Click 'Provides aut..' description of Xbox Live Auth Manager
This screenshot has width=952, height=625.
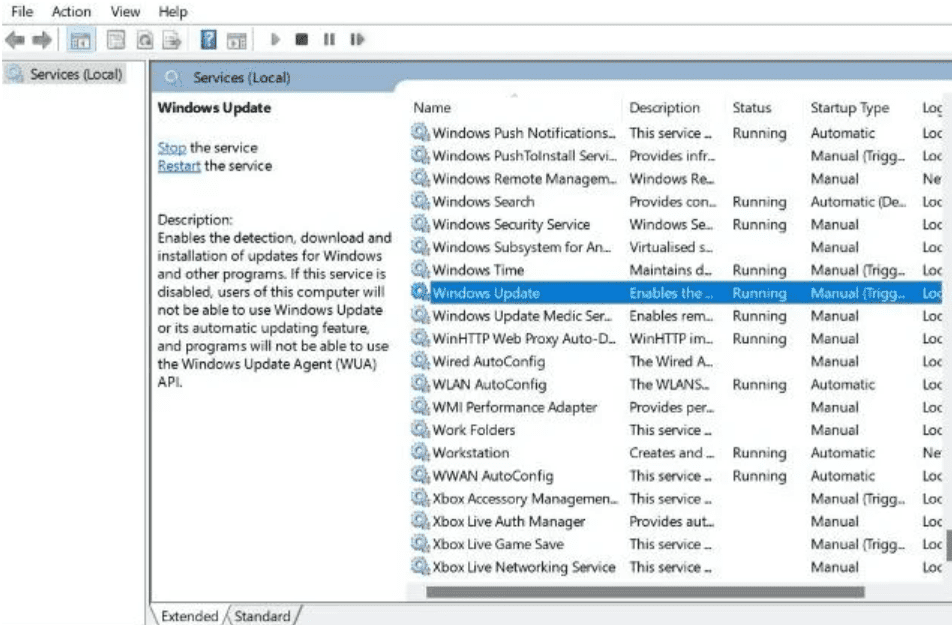pyautogui.click(x=672, y=521)
